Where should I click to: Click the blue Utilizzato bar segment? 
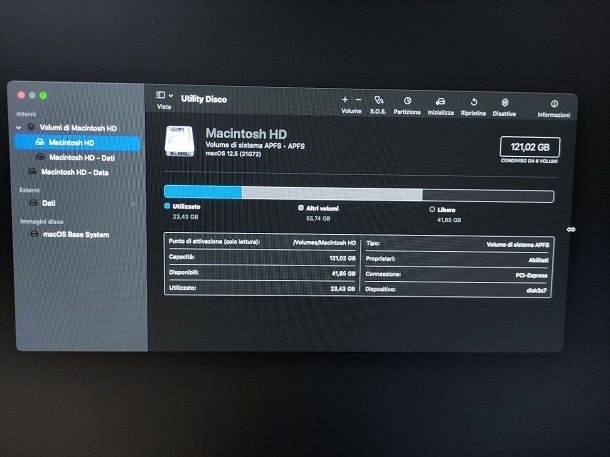point(203,192)
